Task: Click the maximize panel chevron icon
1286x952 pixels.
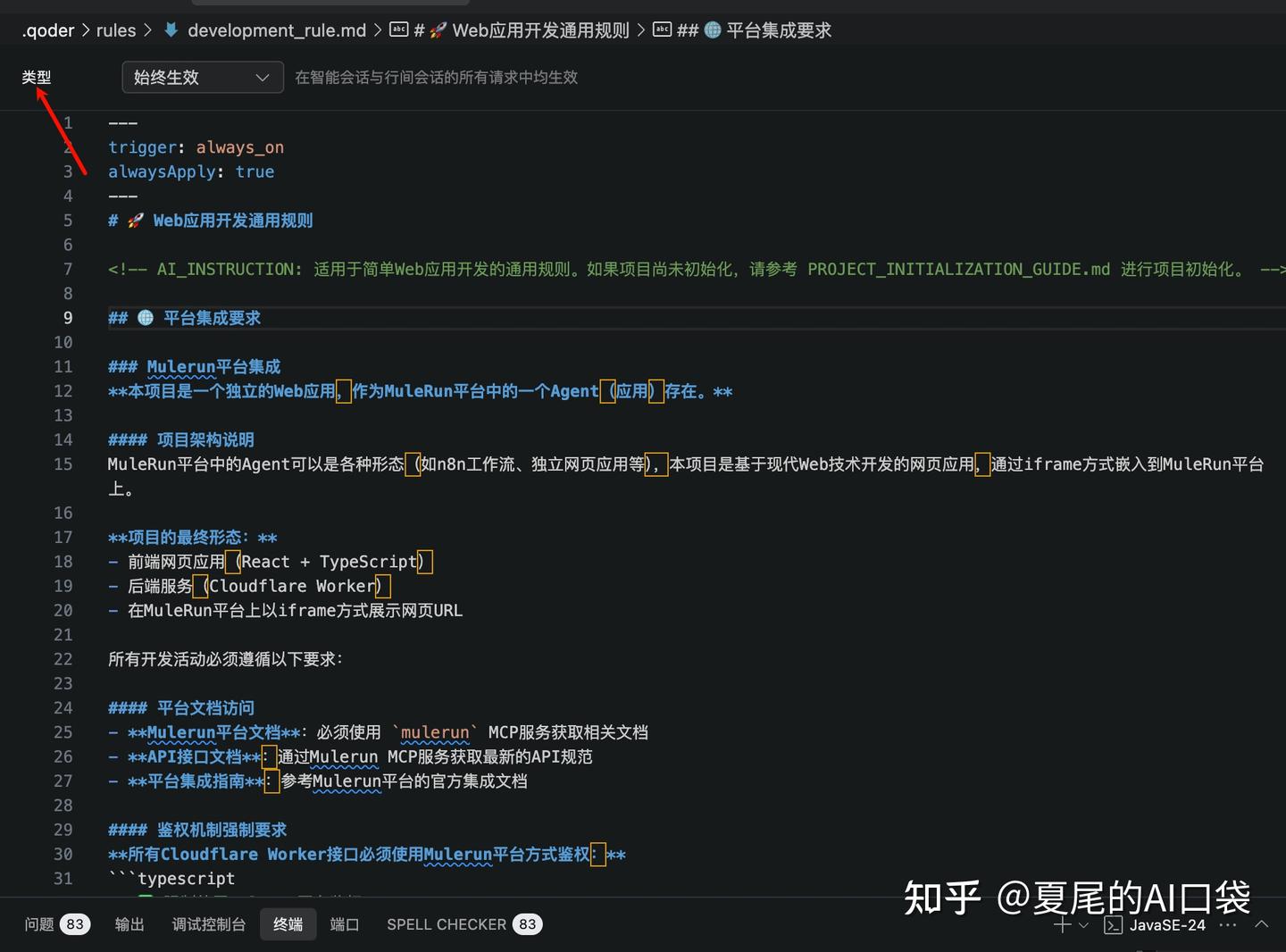Action: (1261, 925)
